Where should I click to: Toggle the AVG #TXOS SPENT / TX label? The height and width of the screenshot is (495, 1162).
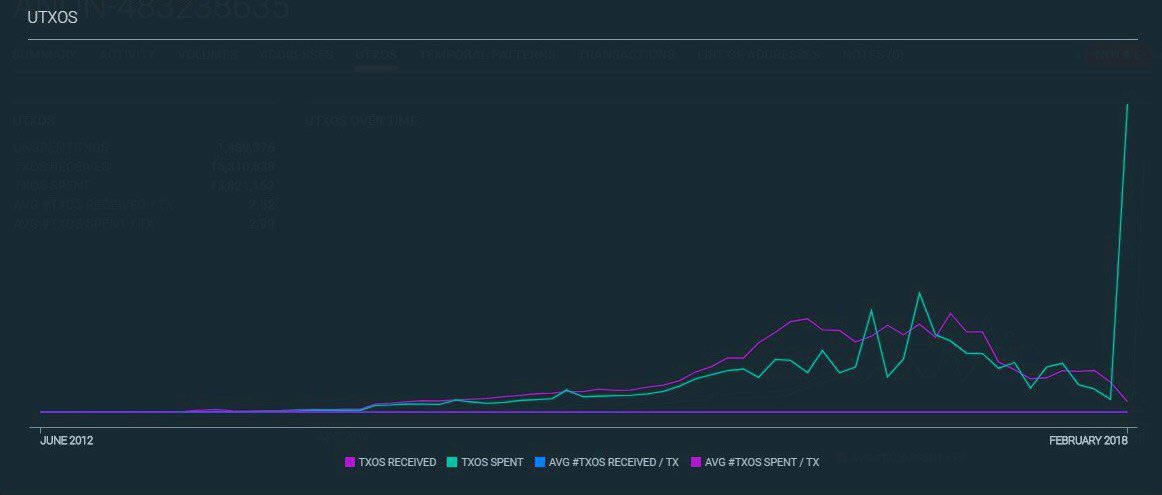coord(762,462)
